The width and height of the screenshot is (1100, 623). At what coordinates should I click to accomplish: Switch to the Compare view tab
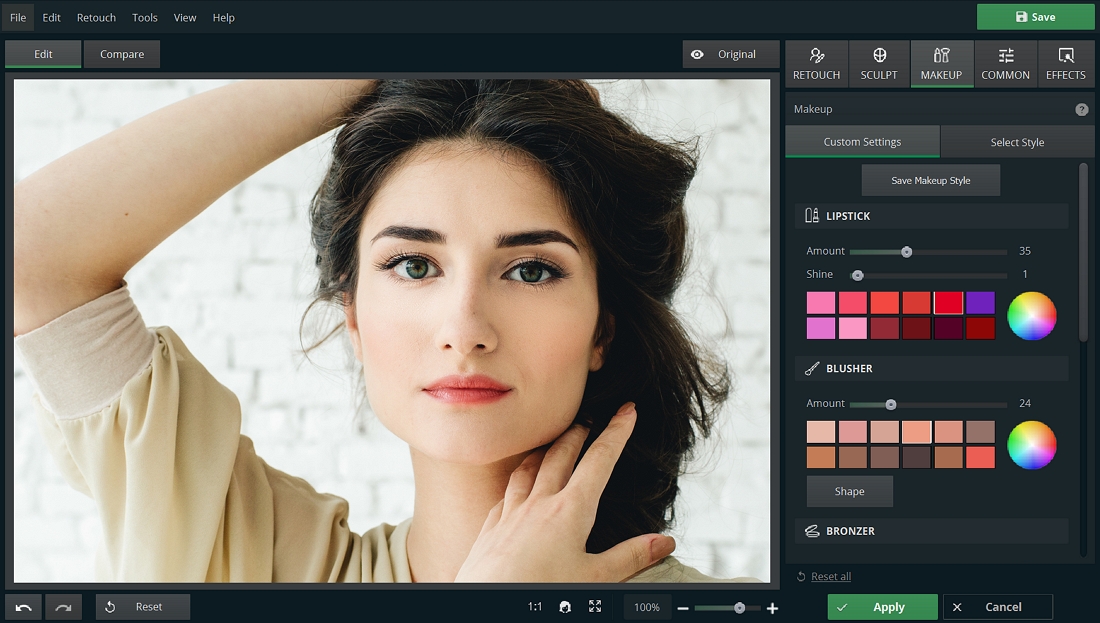122,54
